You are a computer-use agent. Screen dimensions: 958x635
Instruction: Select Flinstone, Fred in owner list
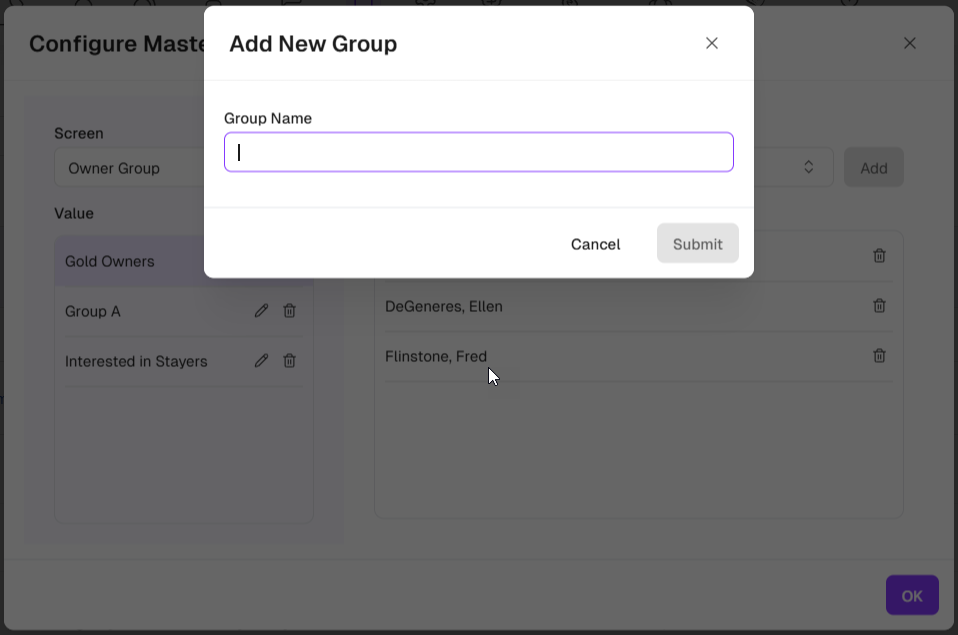click(x=436, y=356)
